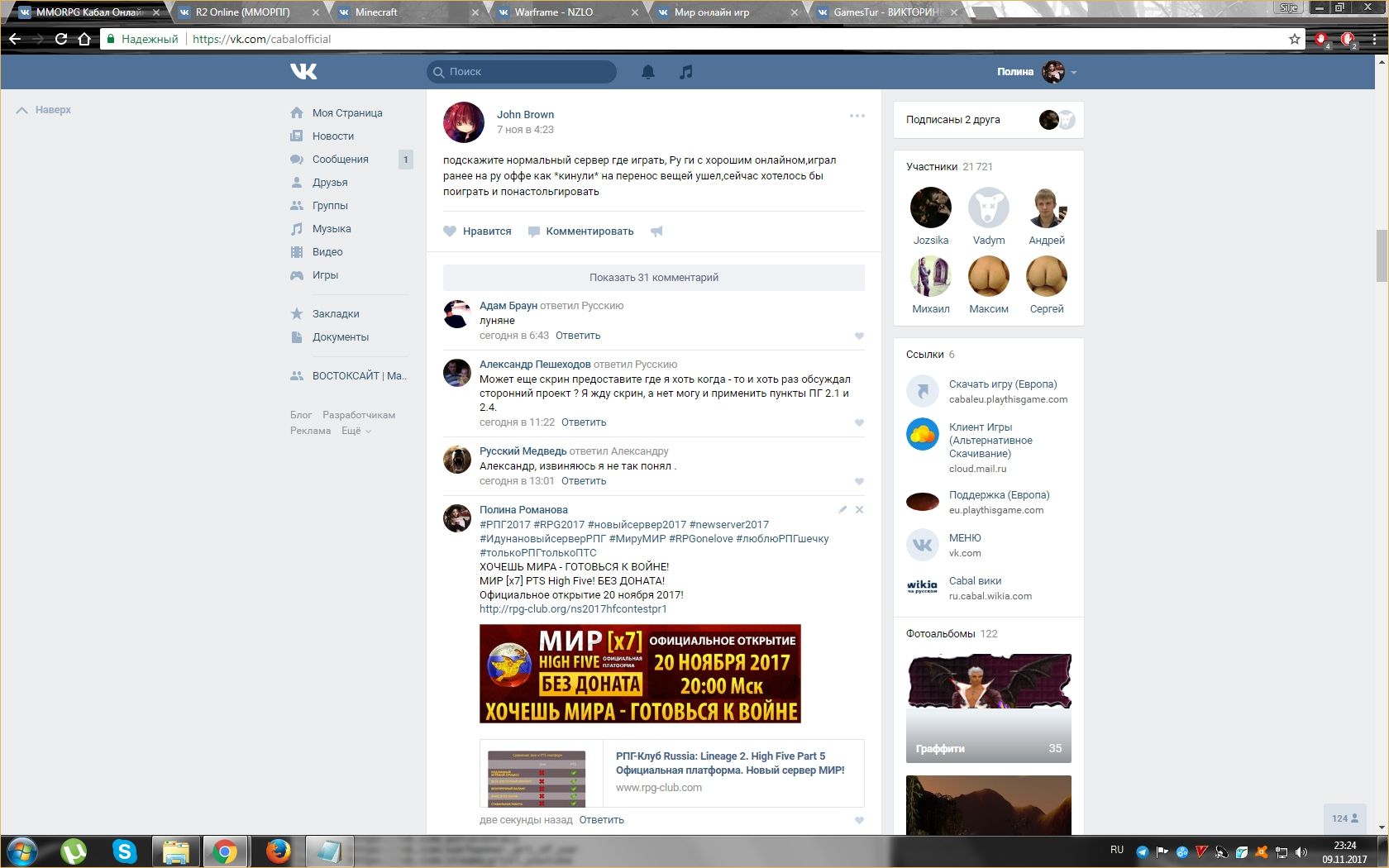
Task: Show 31 hidden comments
Action: (x=653, y=278)
